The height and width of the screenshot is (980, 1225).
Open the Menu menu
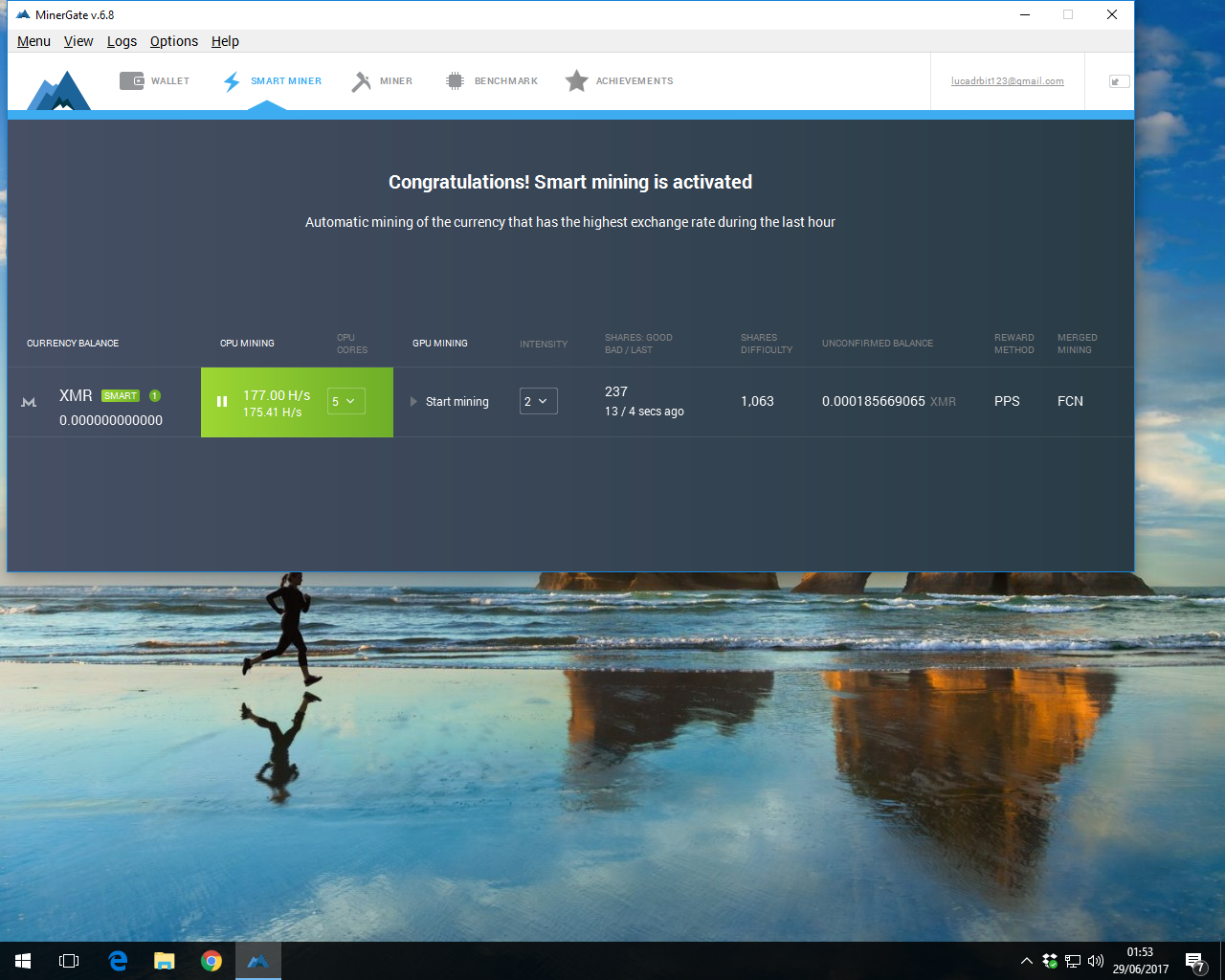pos(33,41)
